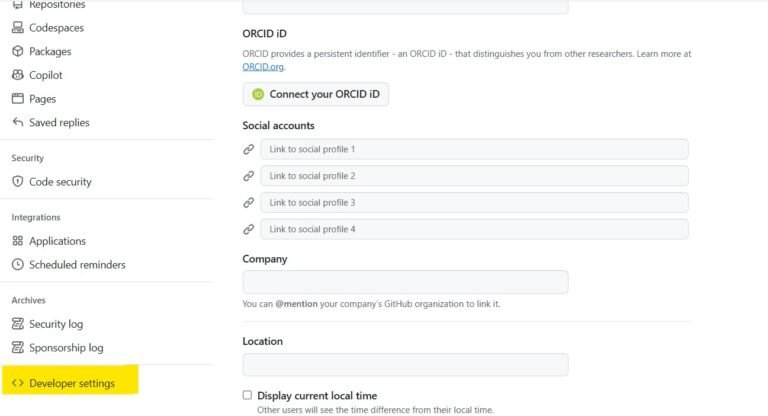Click the Display current local time label

[317, 395]
